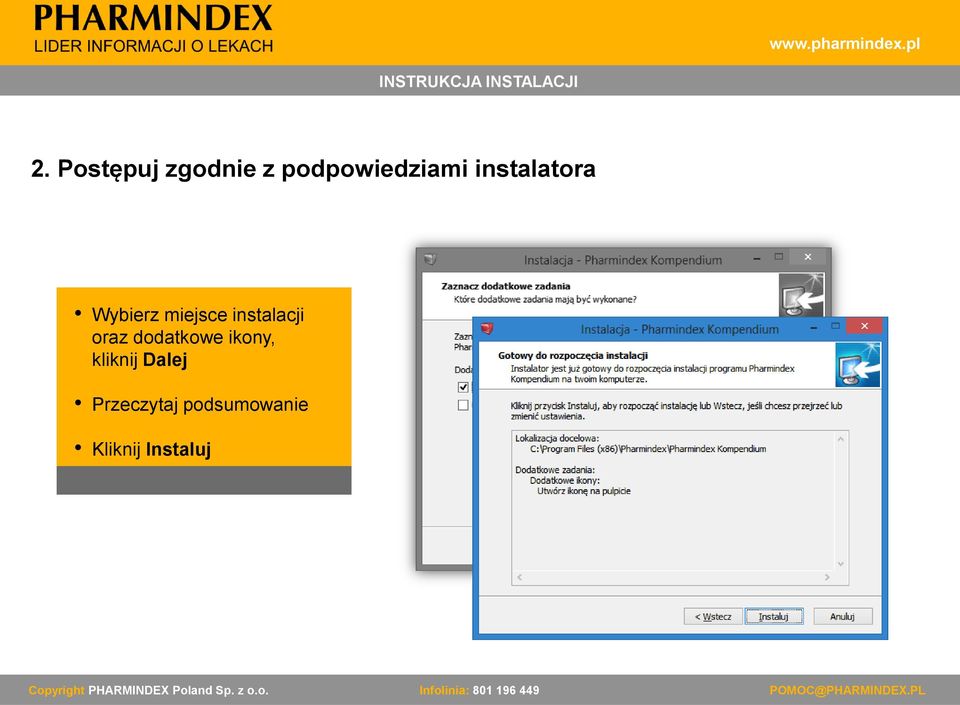Click the front window title 'Instalacja - Pharmindex Kompendium'
This screenshot has width=960, height=705.
(x=680, y=329)
